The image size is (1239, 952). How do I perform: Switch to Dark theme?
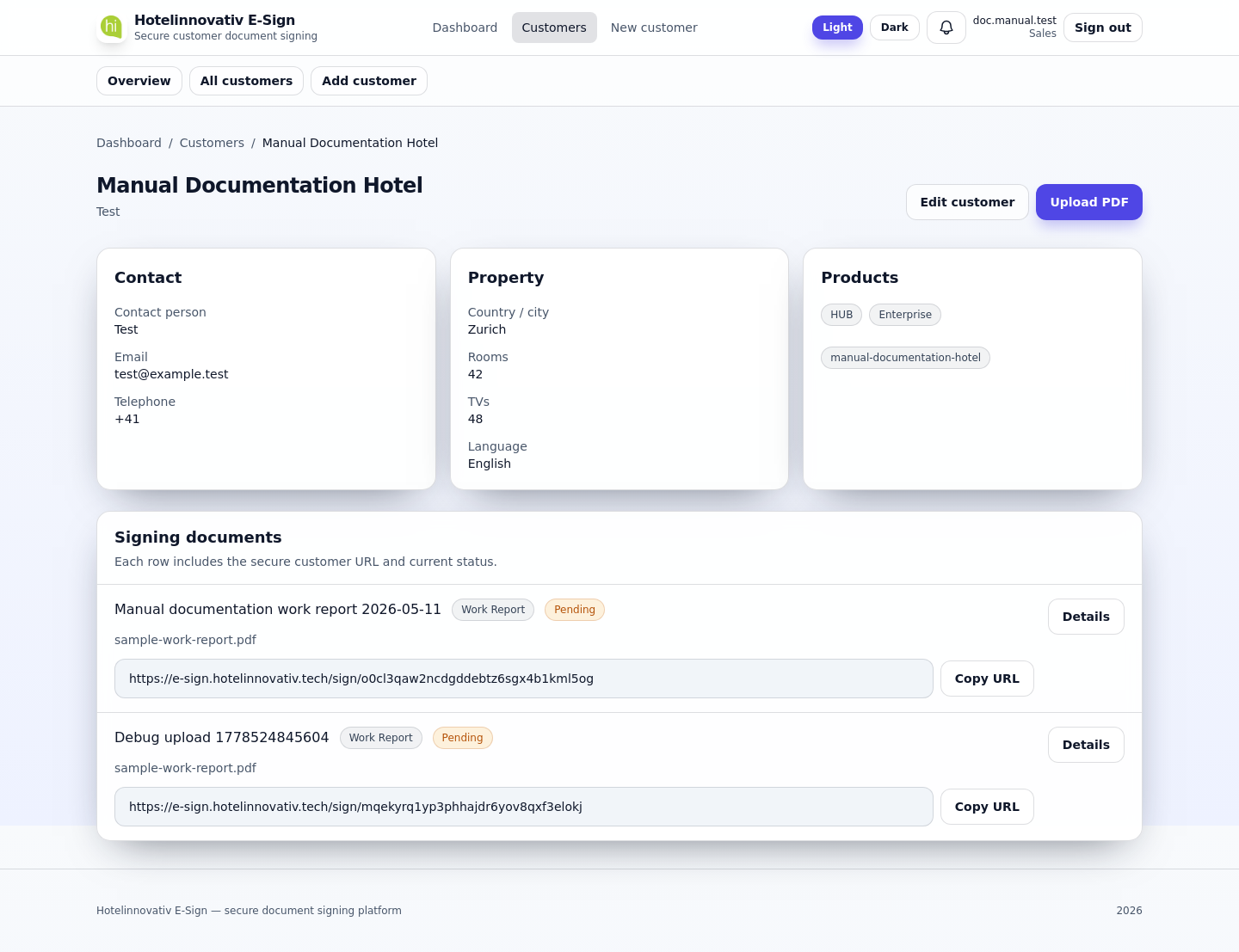coord(894,28)
